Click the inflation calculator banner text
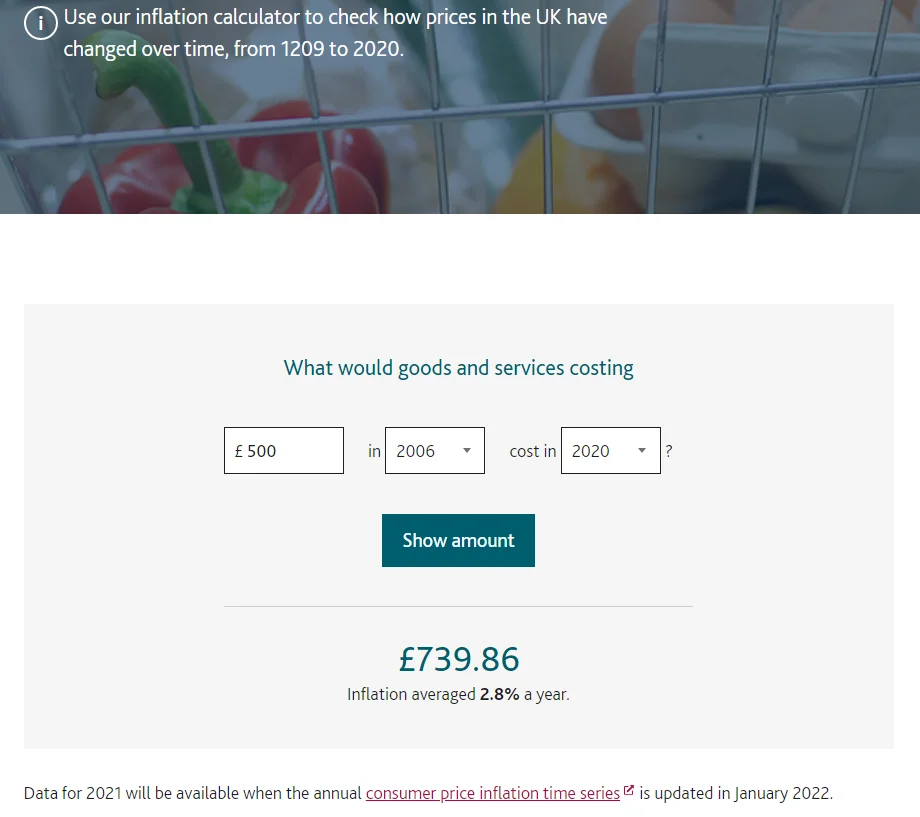The width and height of the screenshot is (920, 817). pyautogui.click(x=335, y=33)
